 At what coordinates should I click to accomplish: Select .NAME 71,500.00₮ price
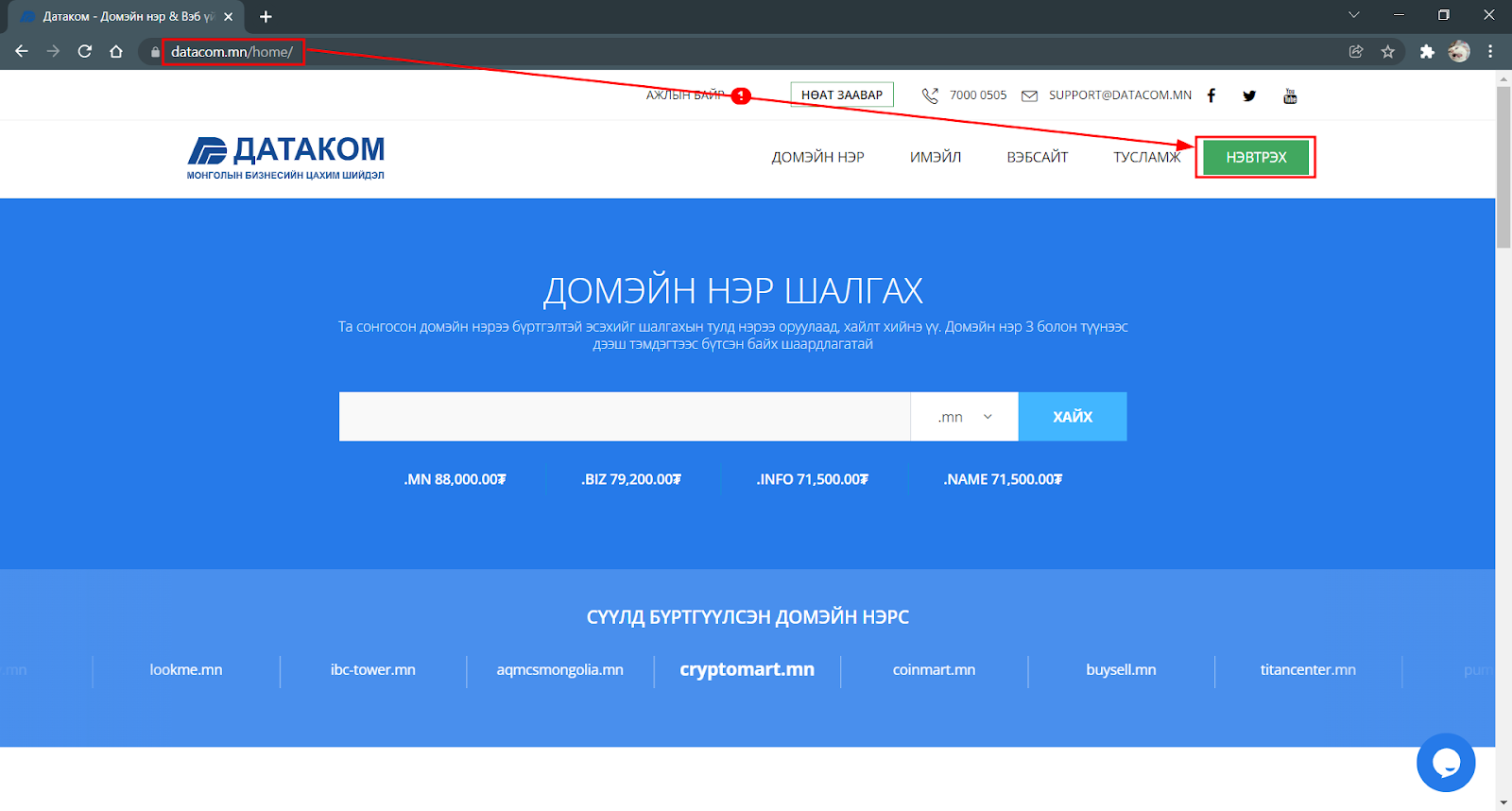click(1003, 479)
